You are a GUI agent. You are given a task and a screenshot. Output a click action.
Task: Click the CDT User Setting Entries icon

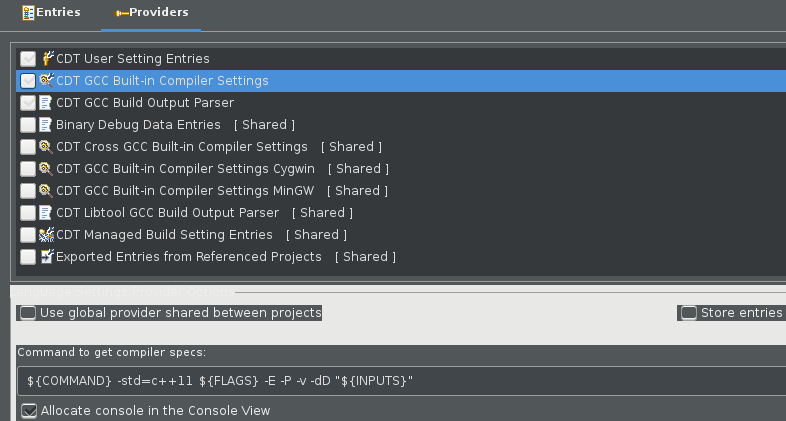tap(46, 59)
